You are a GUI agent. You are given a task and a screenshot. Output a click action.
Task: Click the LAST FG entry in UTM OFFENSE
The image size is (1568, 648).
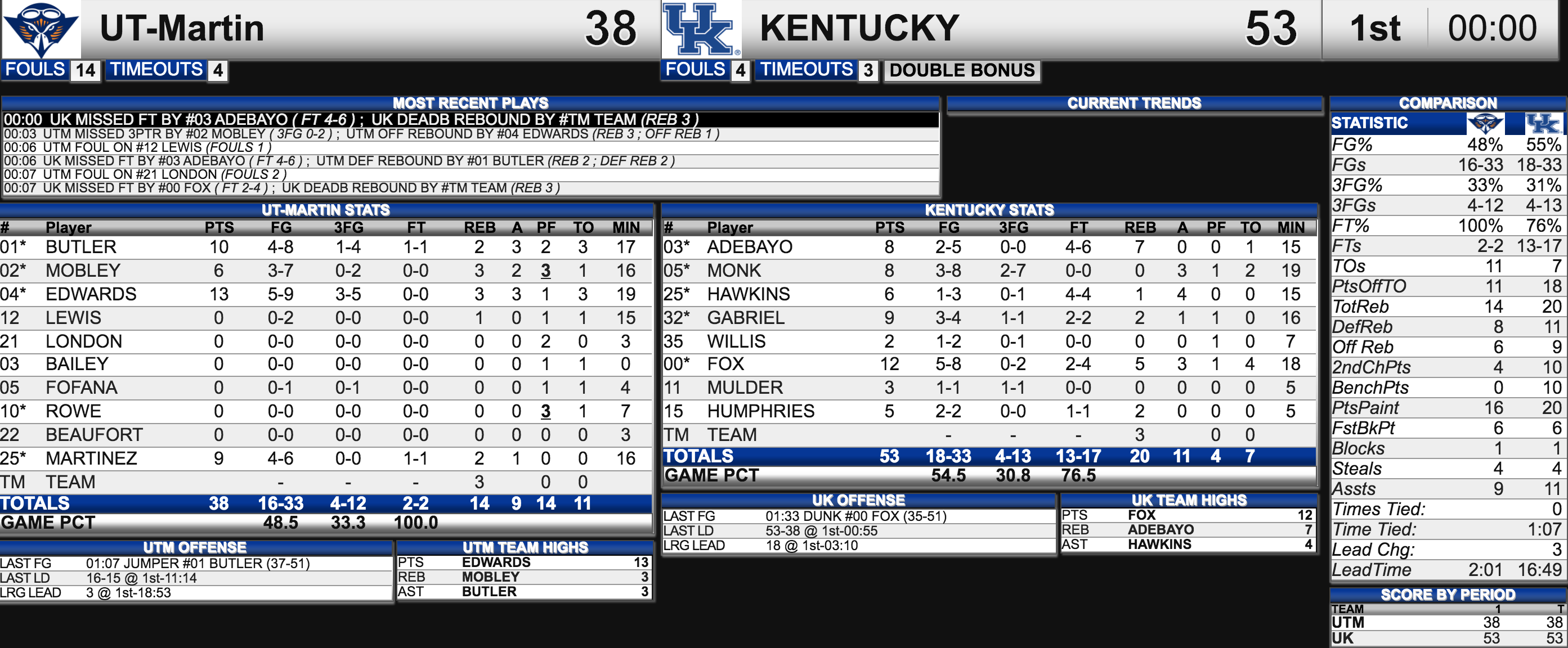coord(196,564)
